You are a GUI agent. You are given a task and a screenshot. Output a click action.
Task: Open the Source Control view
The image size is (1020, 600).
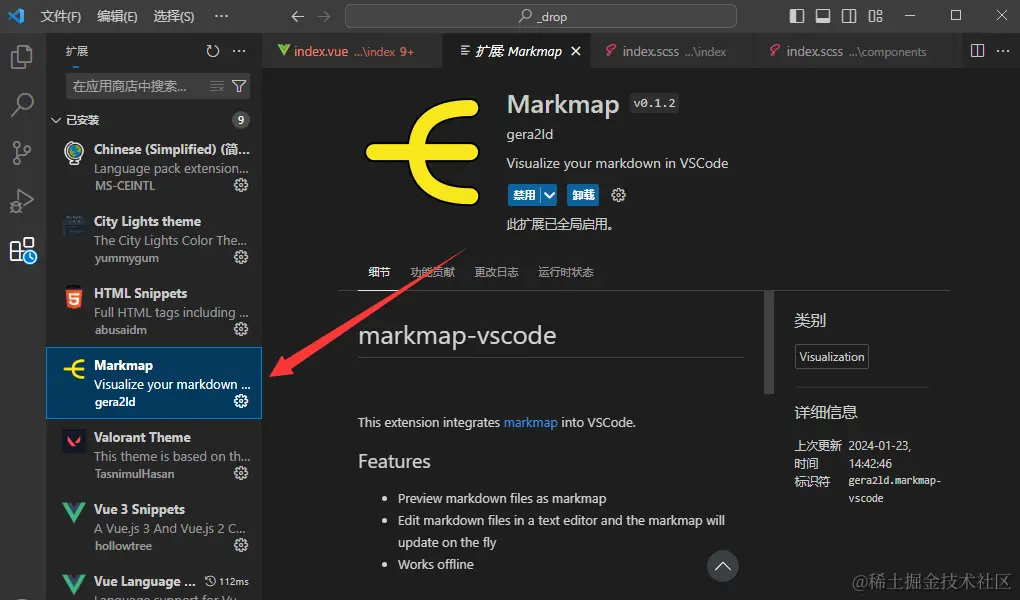pos(20,153)
